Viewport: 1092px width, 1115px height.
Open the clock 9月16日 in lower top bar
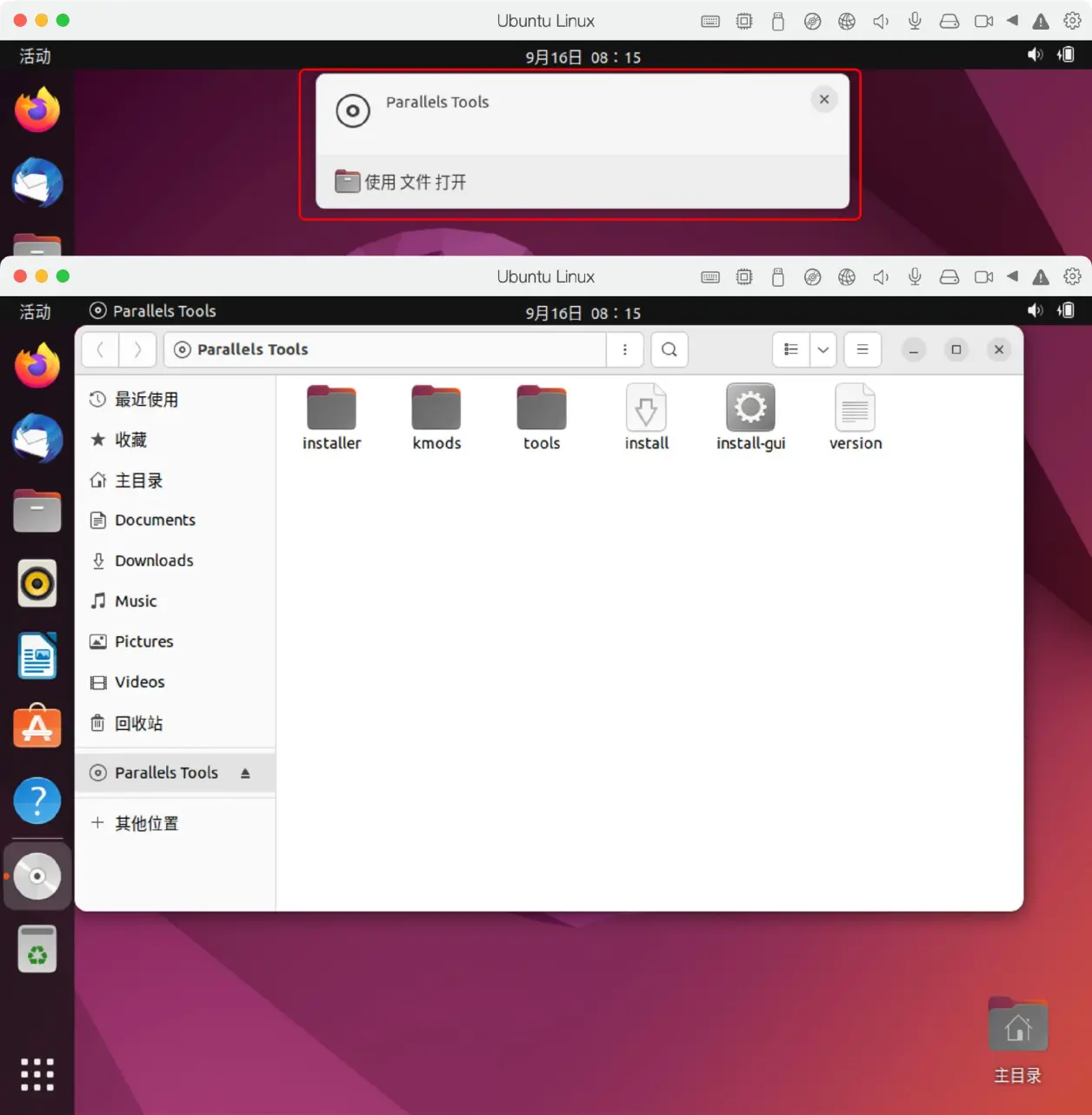pos(583,313)
